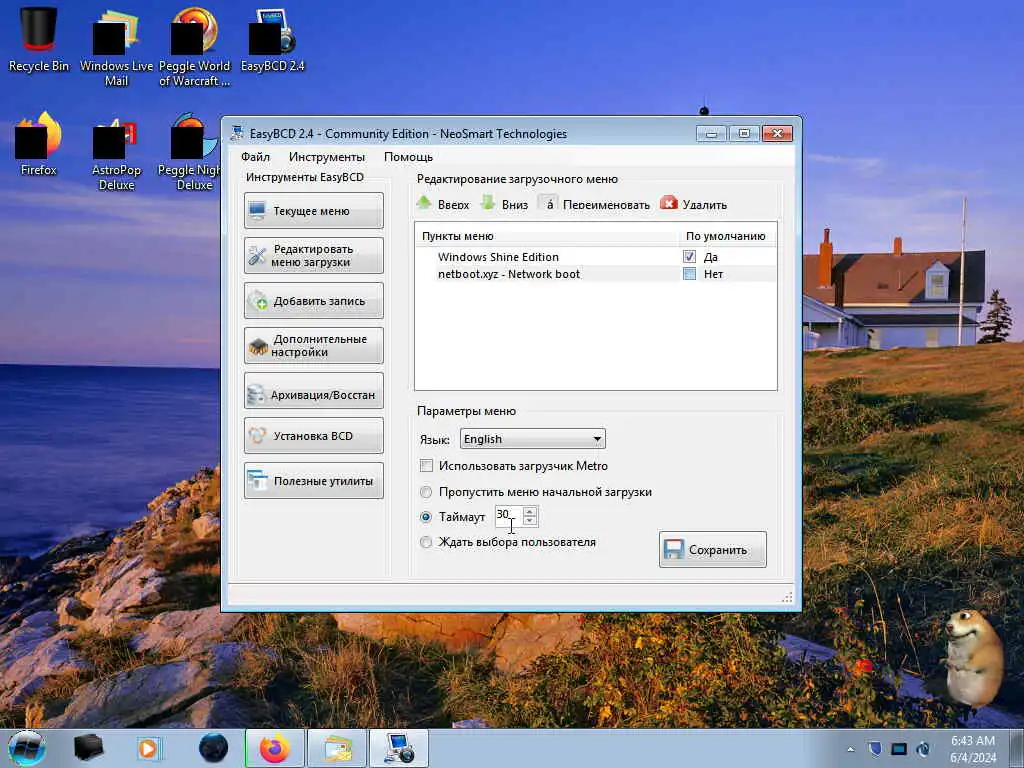Decrease the timeout value stepper
Viewport: 1024px width, 768px height.
[x=530, y=521]
